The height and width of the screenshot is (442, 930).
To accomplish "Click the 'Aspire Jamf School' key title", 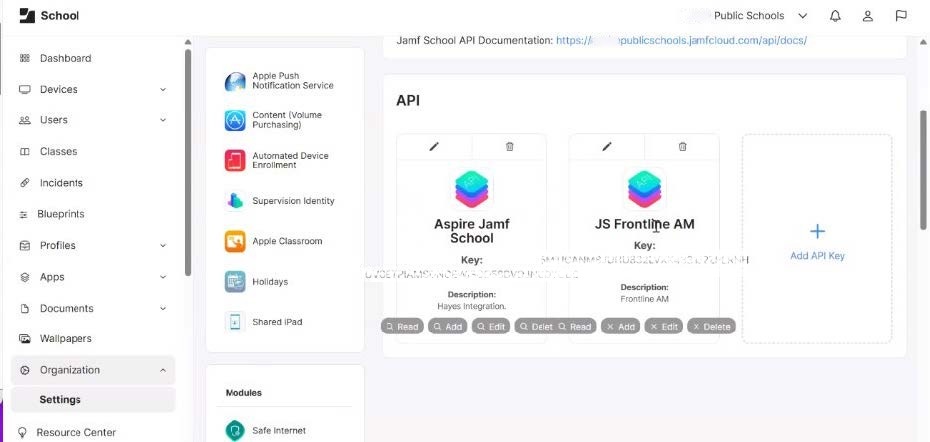I will click(x=472, y=231).
